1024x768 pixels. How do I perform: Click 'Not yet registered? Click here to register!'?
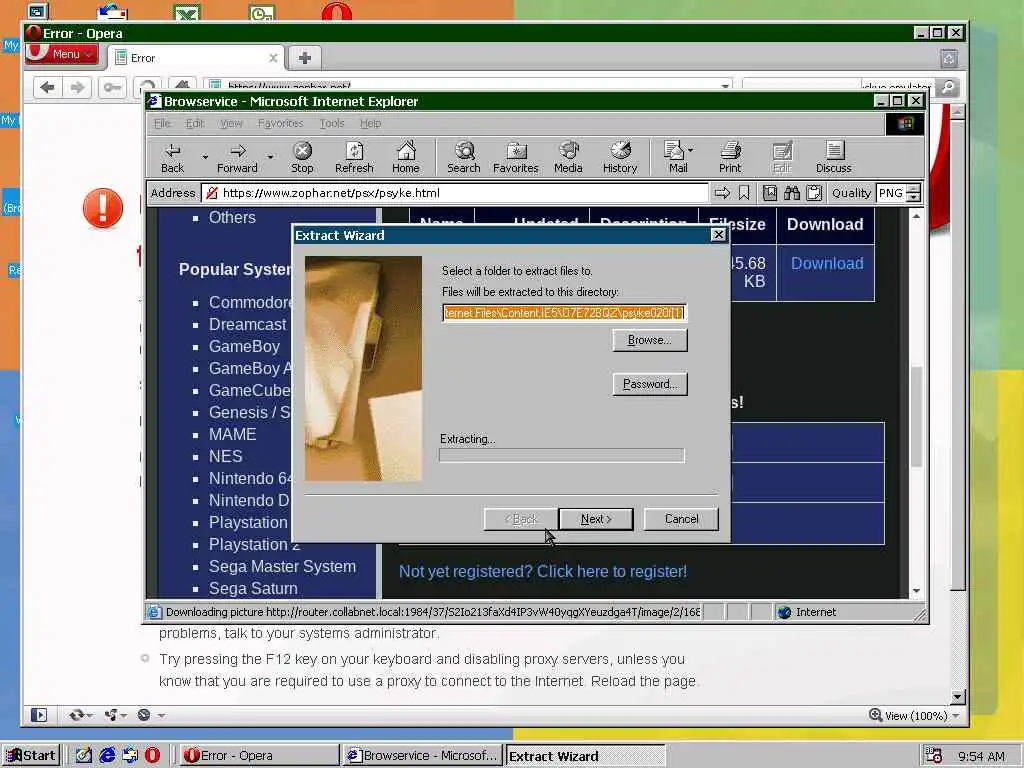[543, 571]
